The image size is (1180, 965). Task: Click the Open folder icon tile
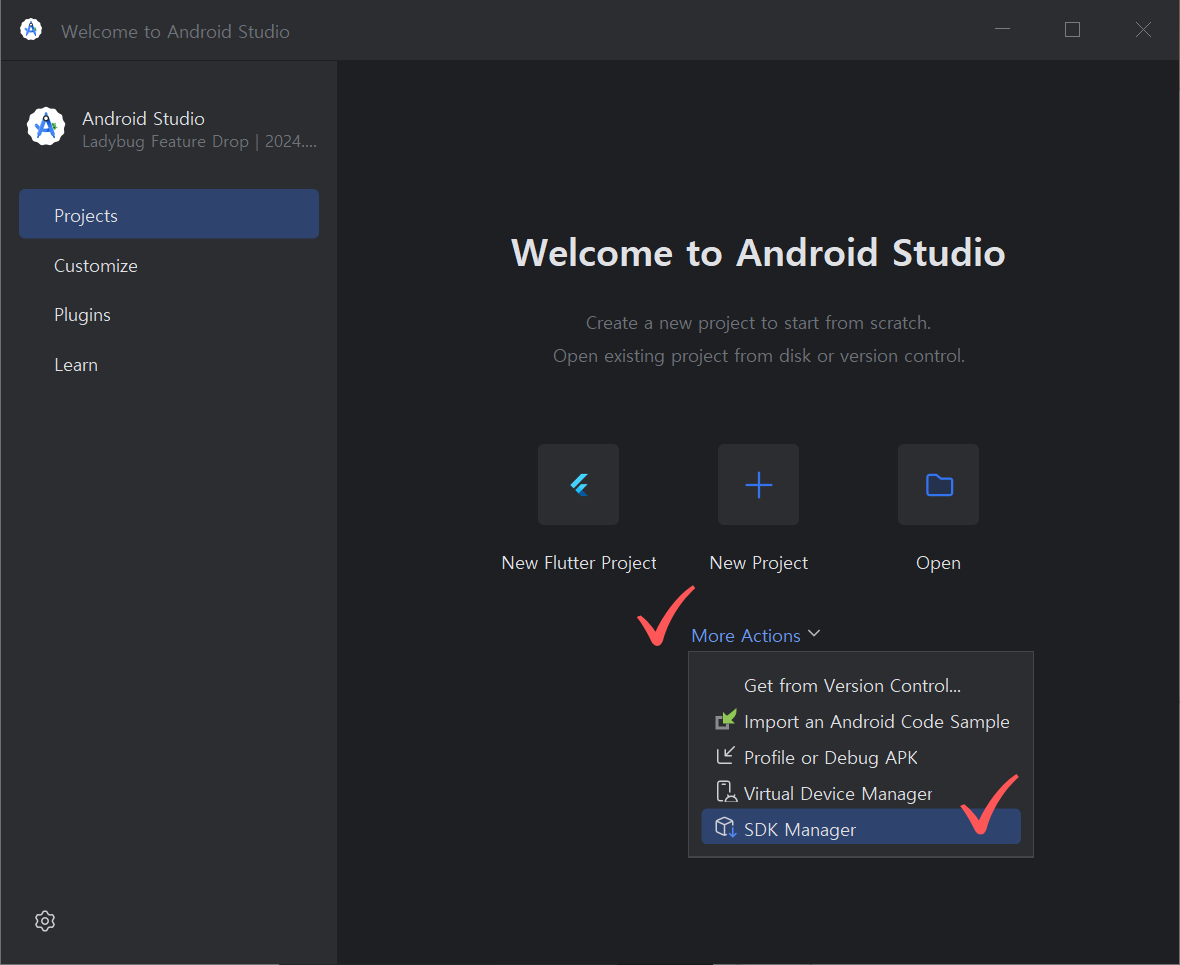[938, 484]
